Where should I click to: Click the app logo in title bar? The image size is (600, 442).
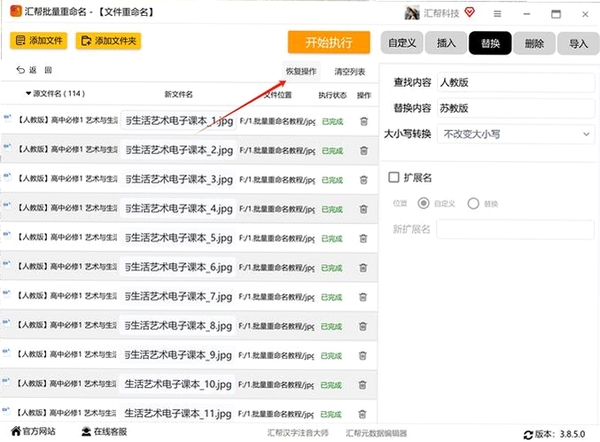(16, 11)
